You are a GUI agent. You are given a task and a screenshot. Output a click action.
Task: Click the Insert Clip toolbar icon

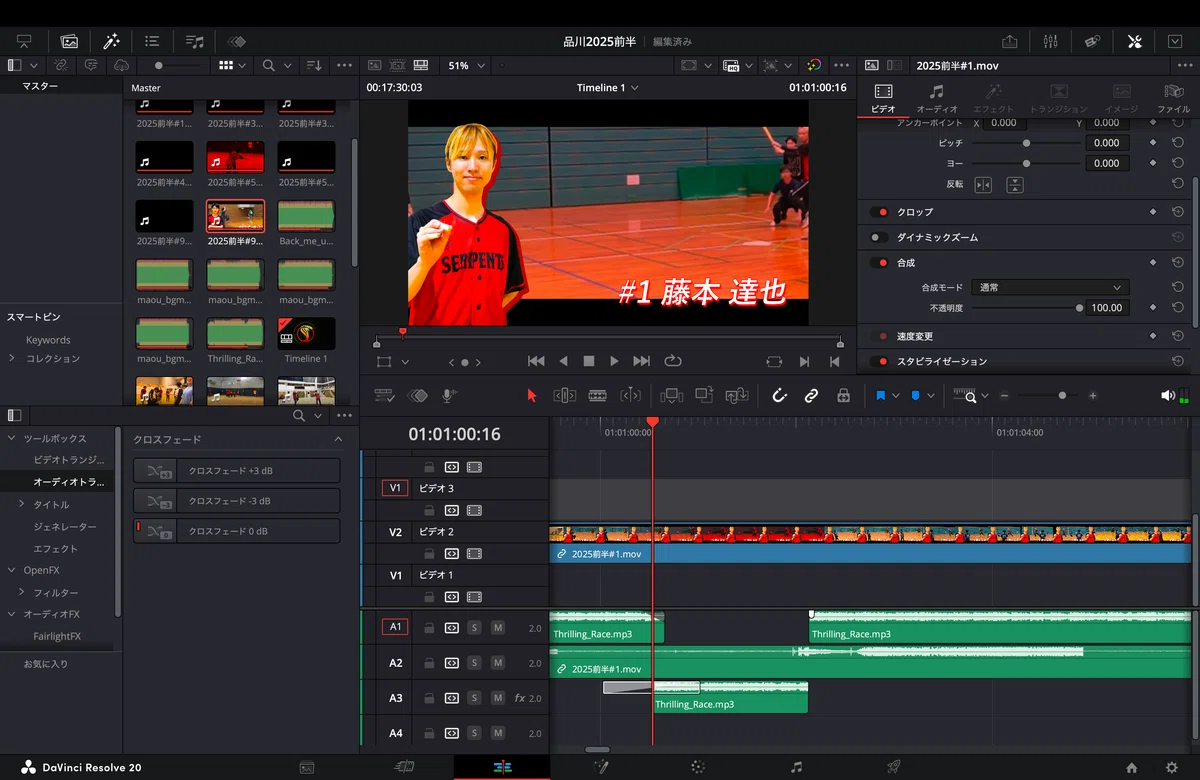pos(672,395)
